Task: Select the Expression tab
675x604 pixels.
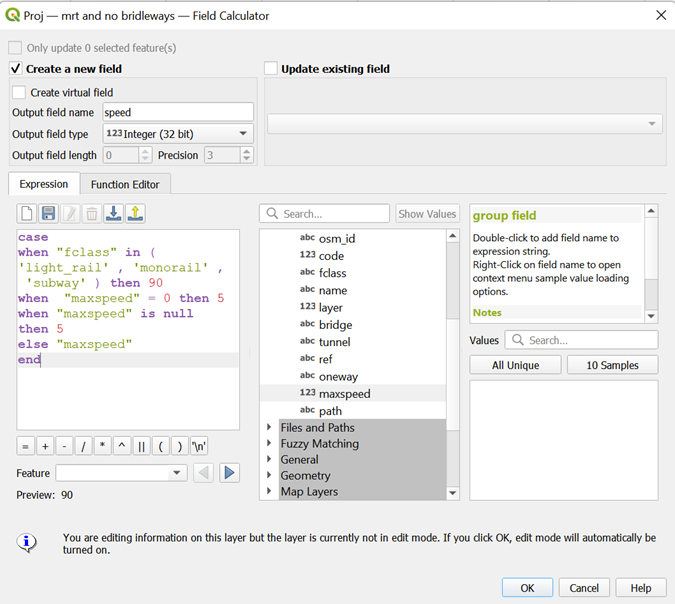Action: coord(43,184)
